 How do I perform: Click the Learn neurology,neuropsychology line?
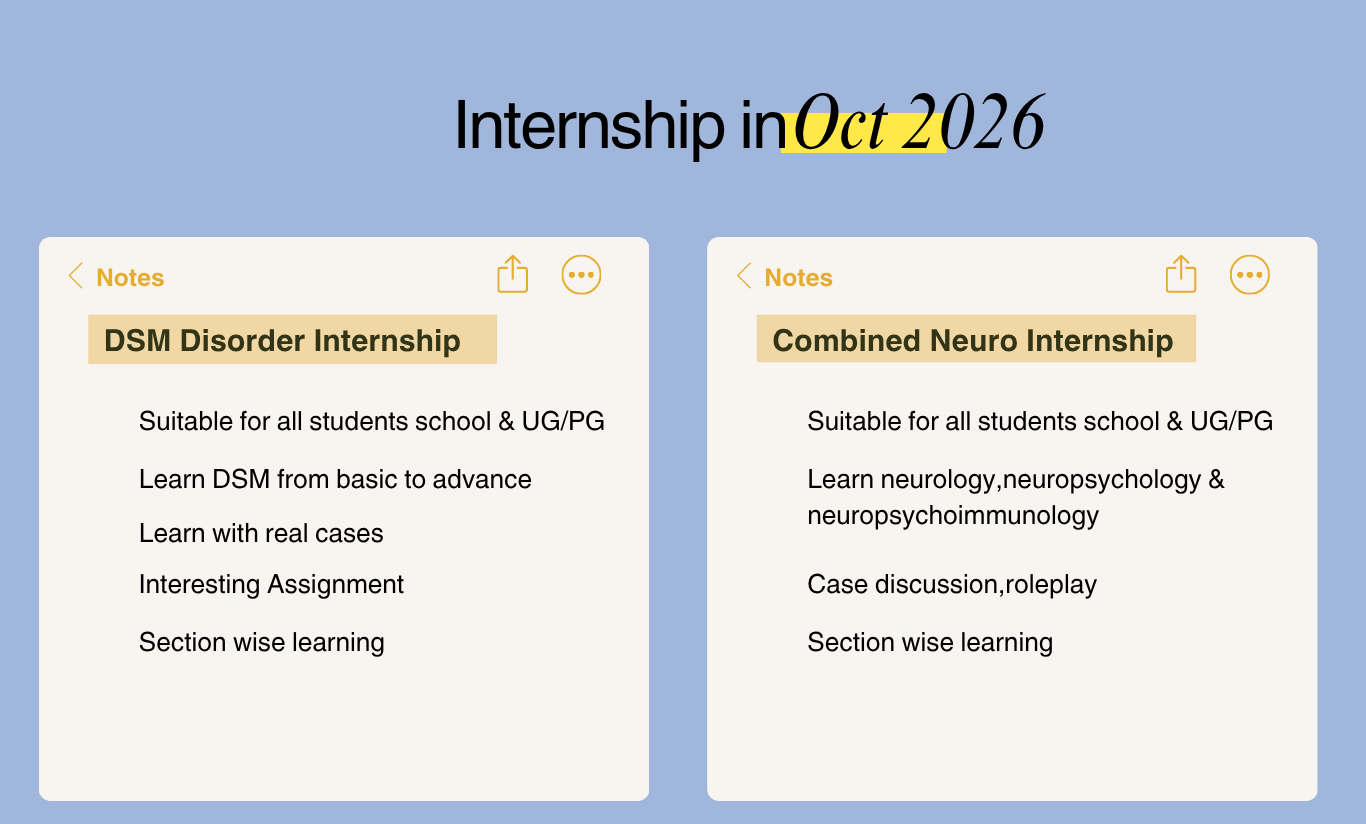point(1016,497)
